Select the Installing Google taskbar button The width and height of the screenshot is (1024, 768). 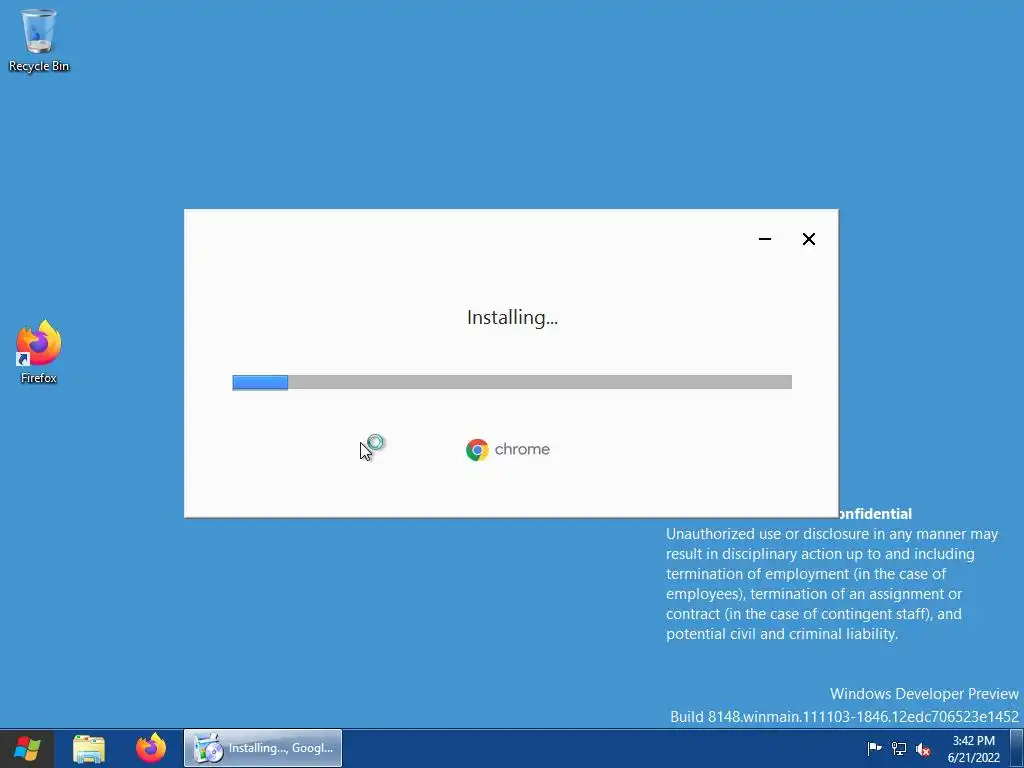pyautogui.click(x=263, y=748)
